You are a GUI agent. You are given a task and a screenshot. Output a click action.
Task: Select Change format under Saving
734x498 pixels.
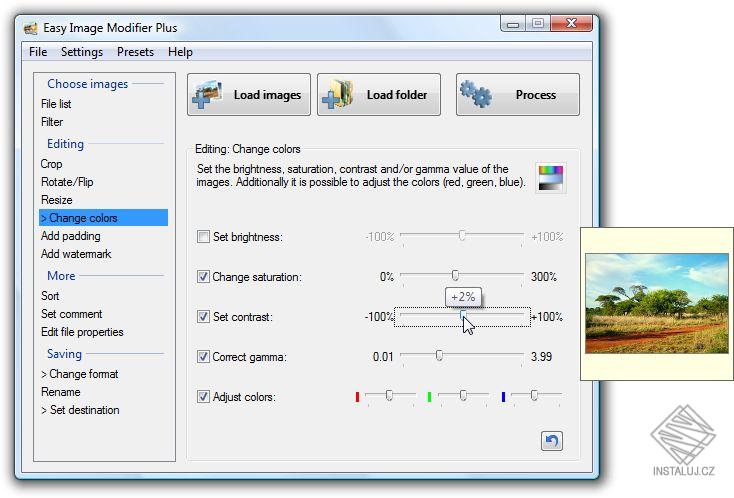[80, 374]
